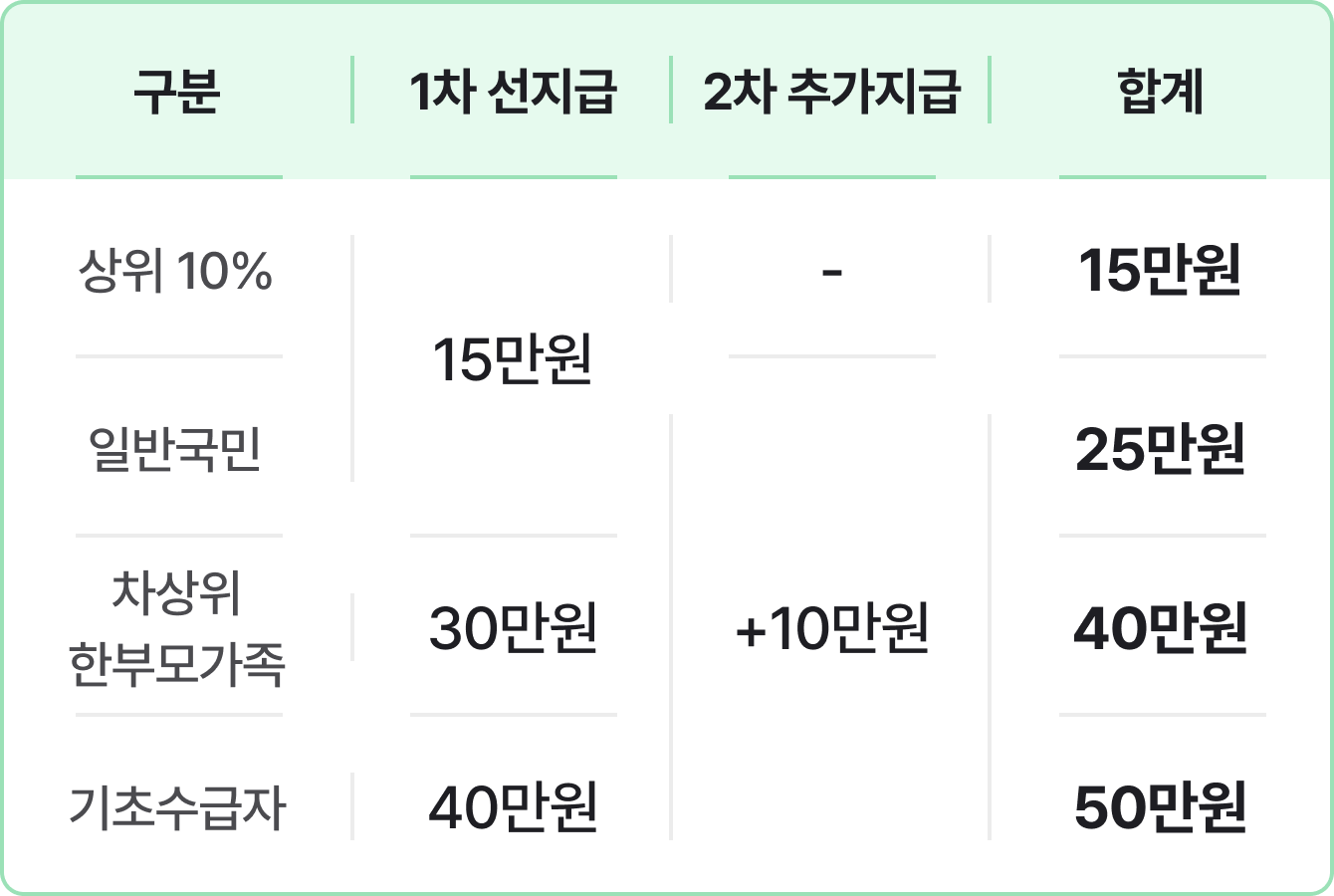Select the 합계 column header
Screen dimensions: 1334x896
[1161, 91]
